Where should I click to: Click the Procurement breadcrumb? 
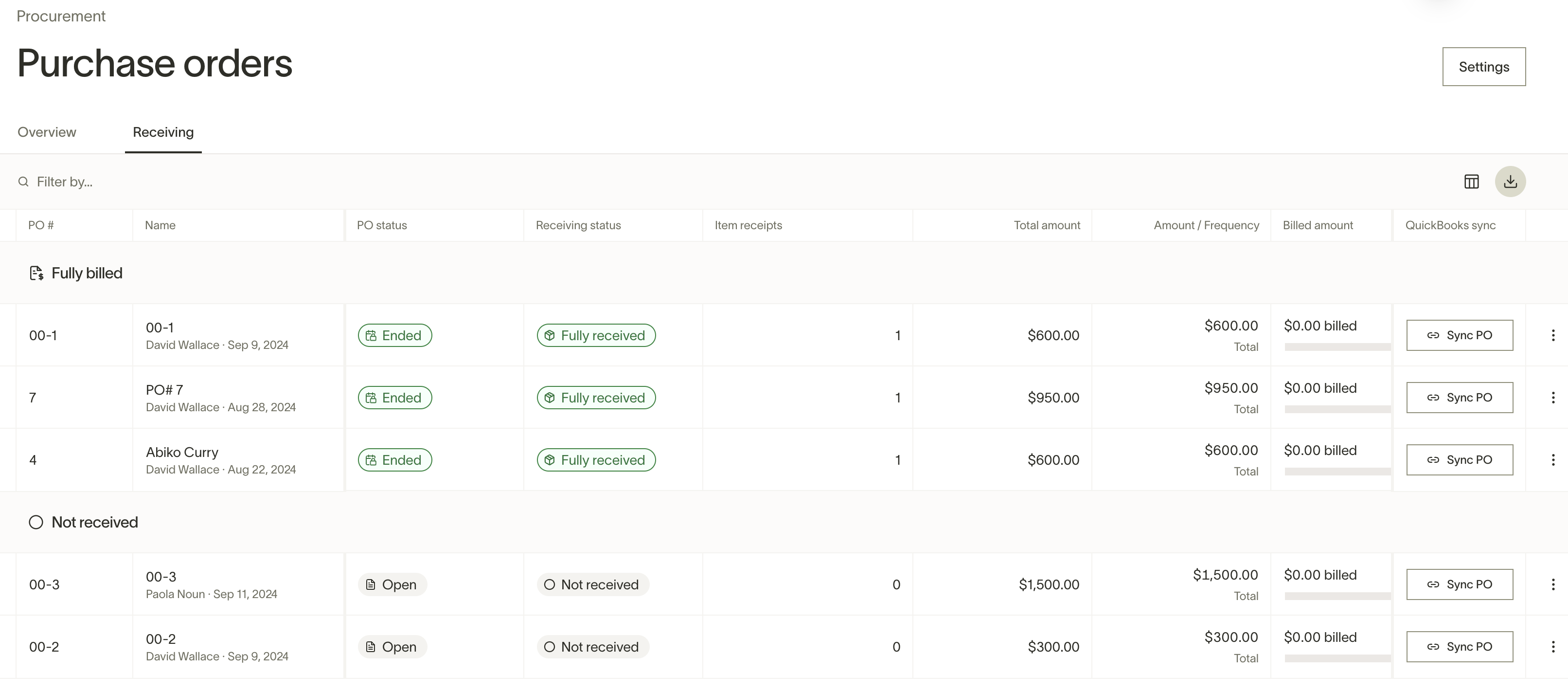coord(61,16)
